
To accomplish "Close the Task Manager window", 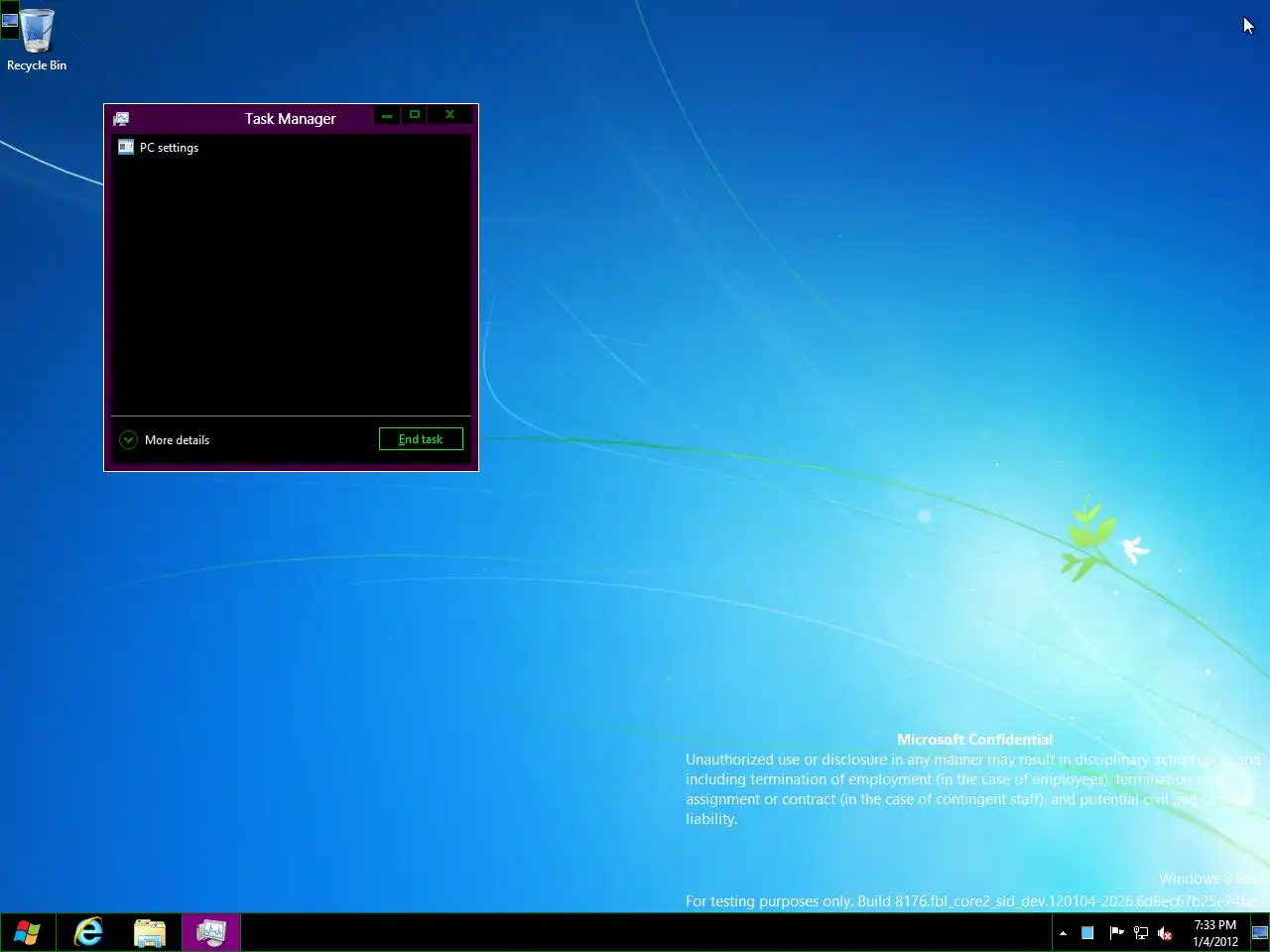I will (449, 115).
